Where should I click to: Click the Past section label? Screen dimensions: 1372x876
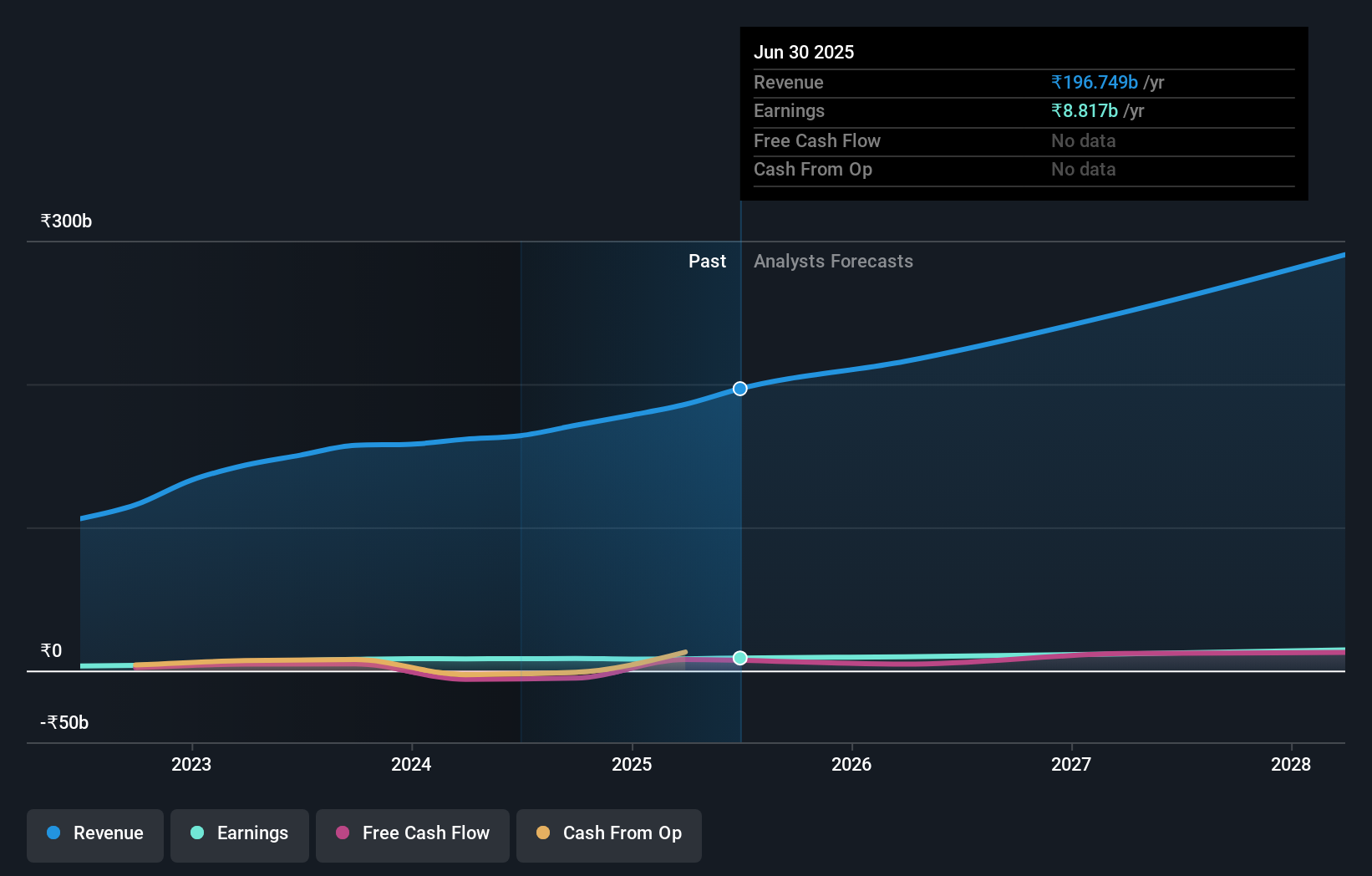click(x=707, y=261)
